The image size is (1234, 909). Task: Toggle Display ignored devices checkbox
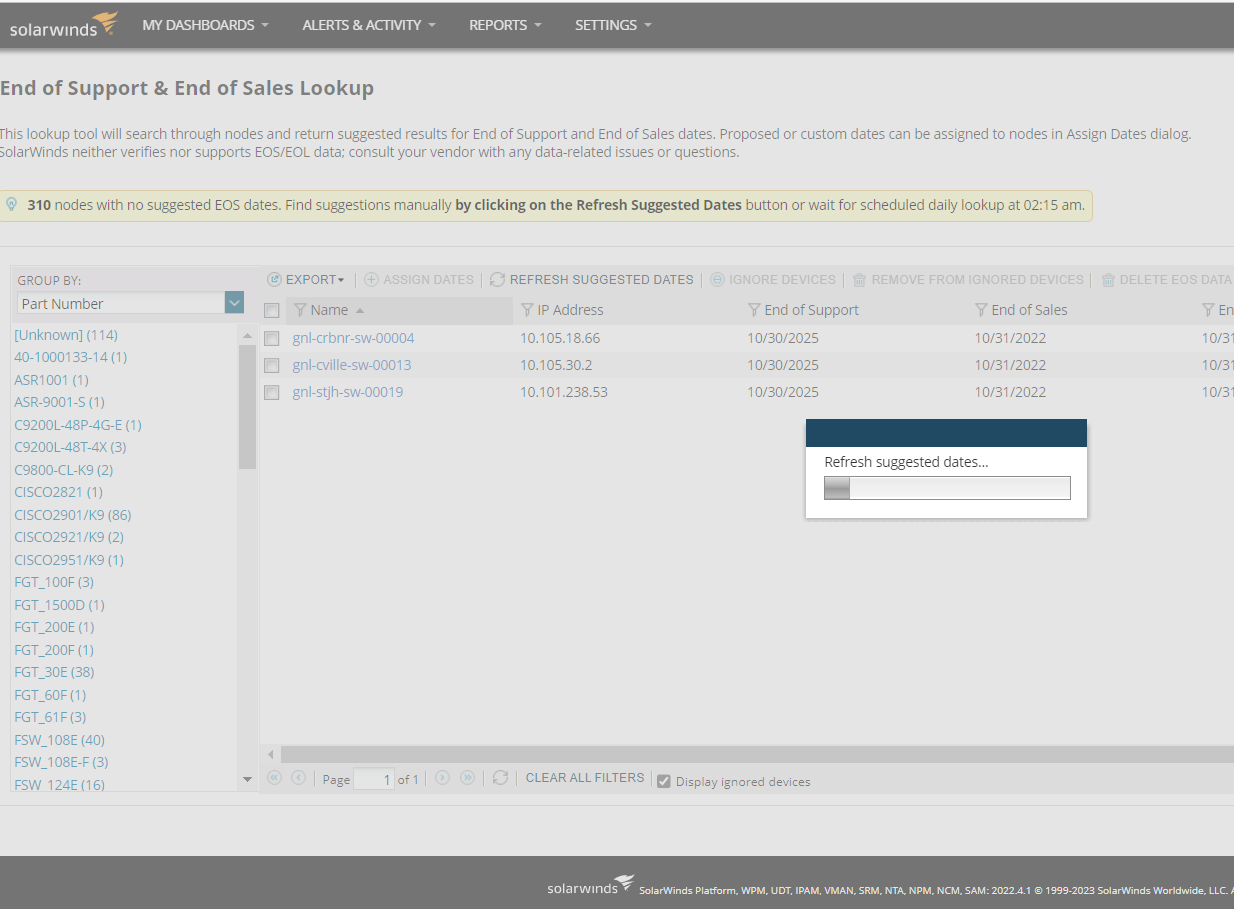663,781
